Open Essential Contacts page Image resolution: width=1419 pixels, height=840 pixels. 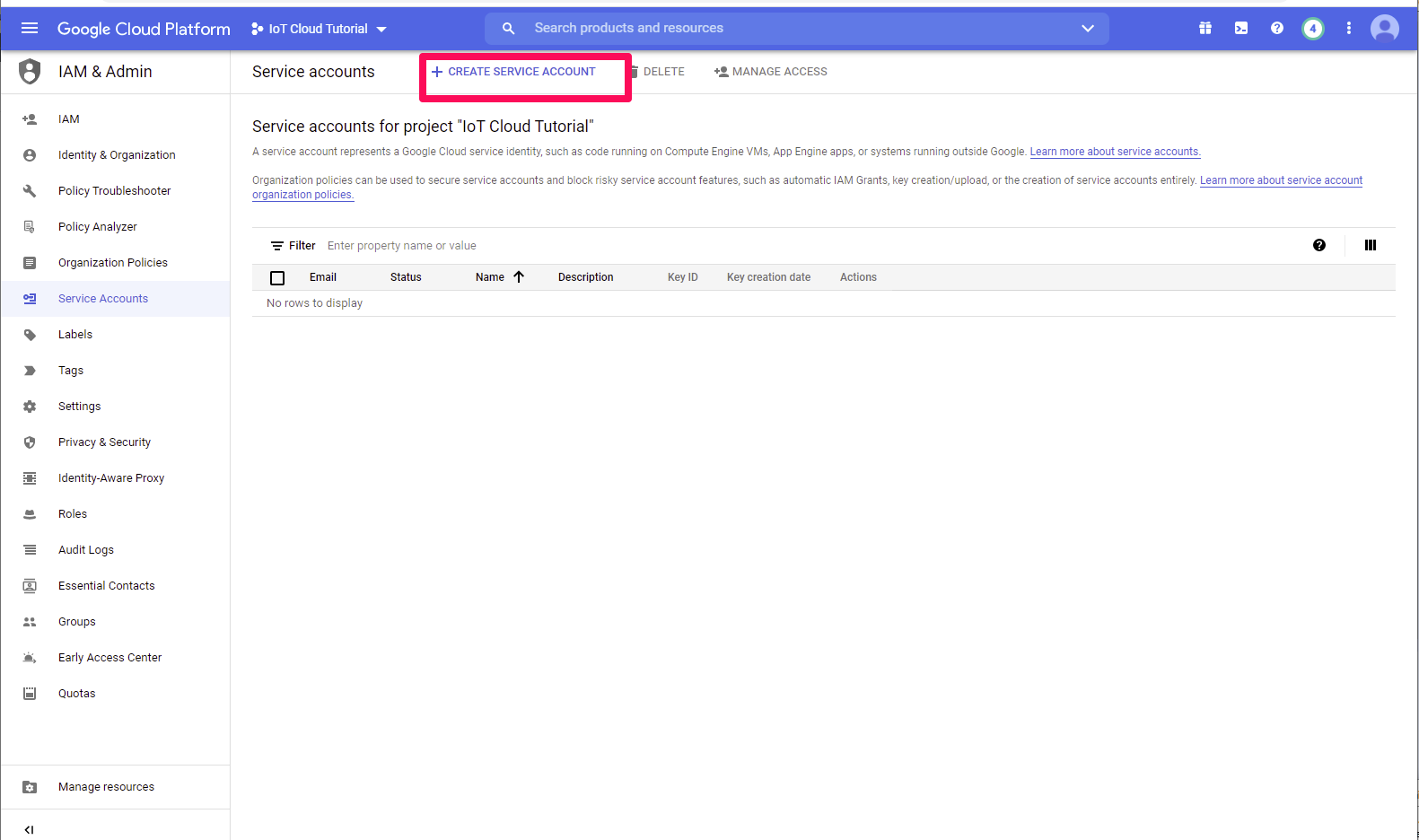tap(106, 586)
